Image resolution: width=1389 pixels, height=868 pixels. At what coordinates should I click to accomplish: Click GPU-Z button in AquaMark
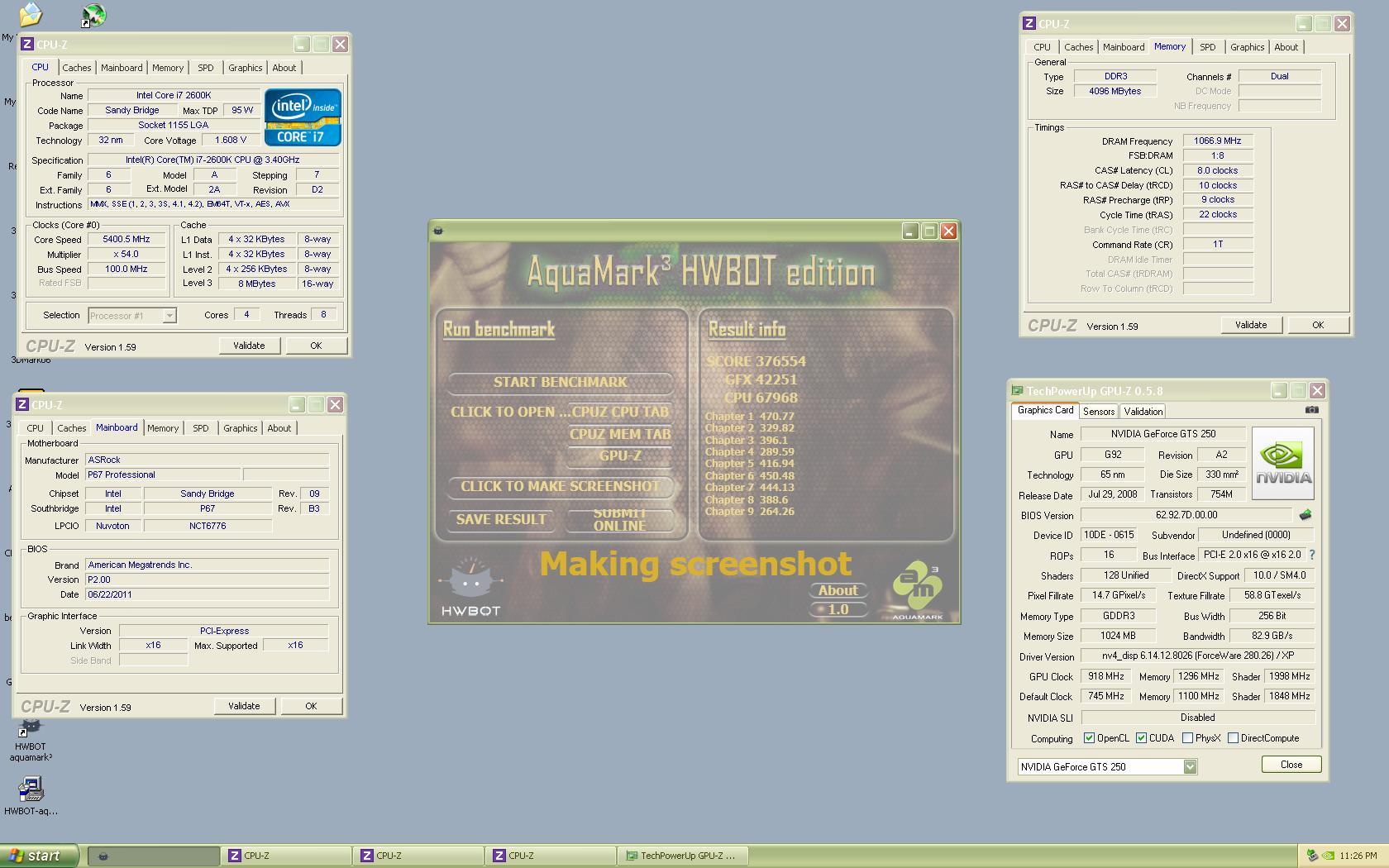click(620, 455)
